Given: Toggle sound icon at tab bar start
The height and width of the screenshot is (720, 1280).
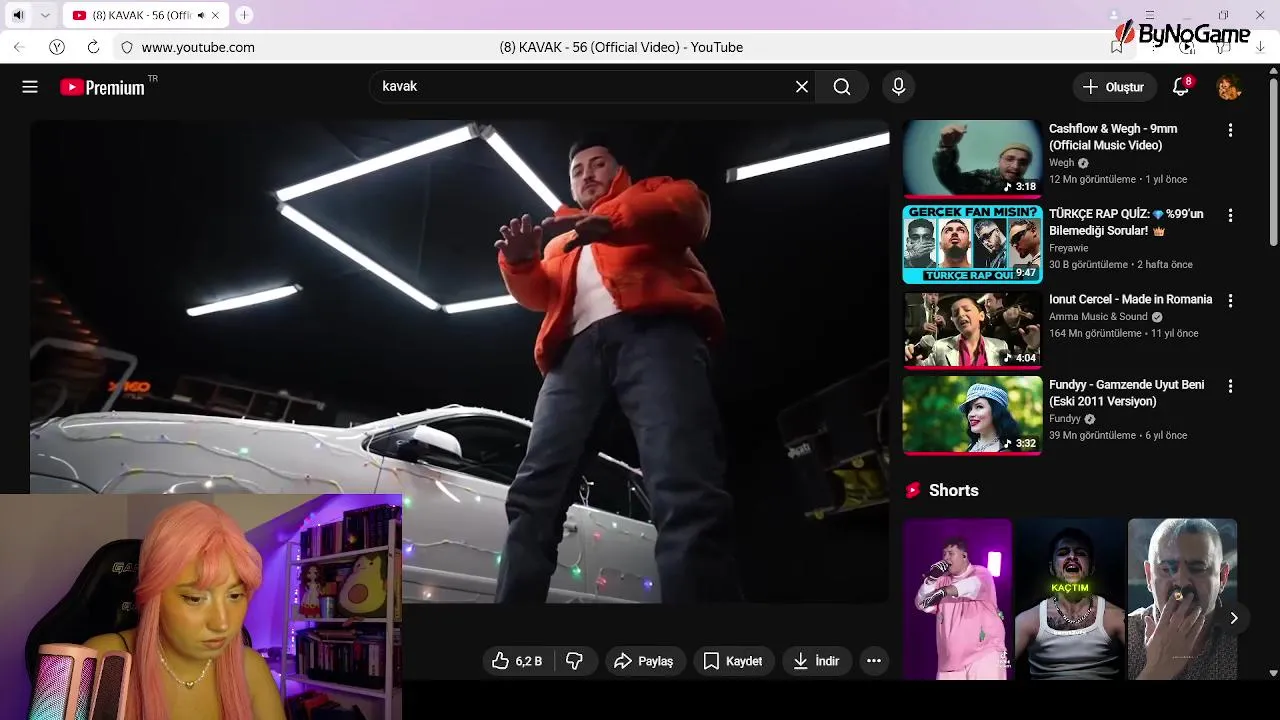Looking at the screenshot, I should point(17,15).
